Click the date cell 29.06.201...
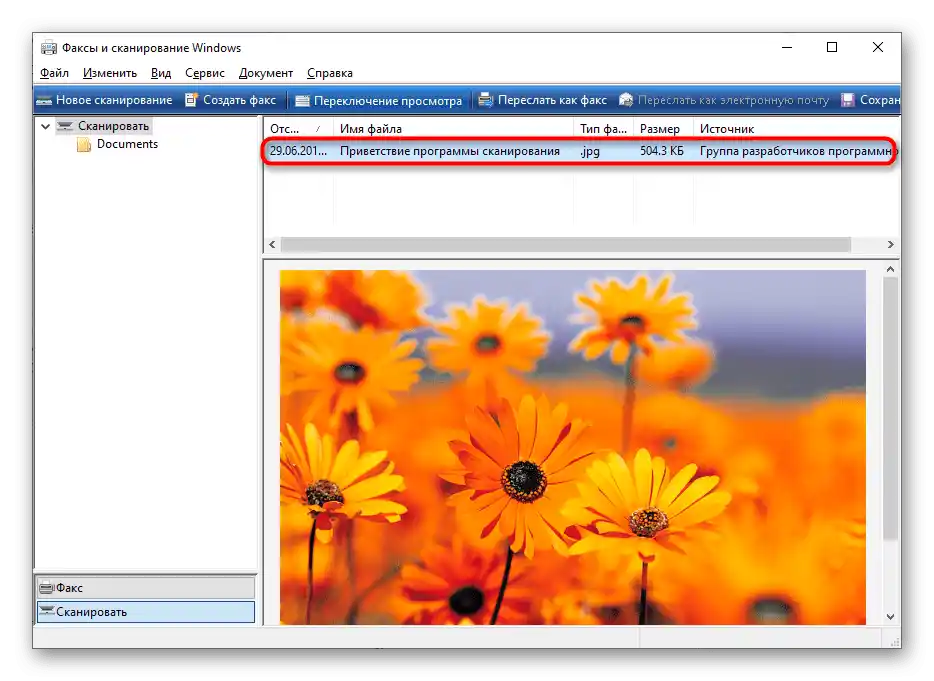 point(298,151)
